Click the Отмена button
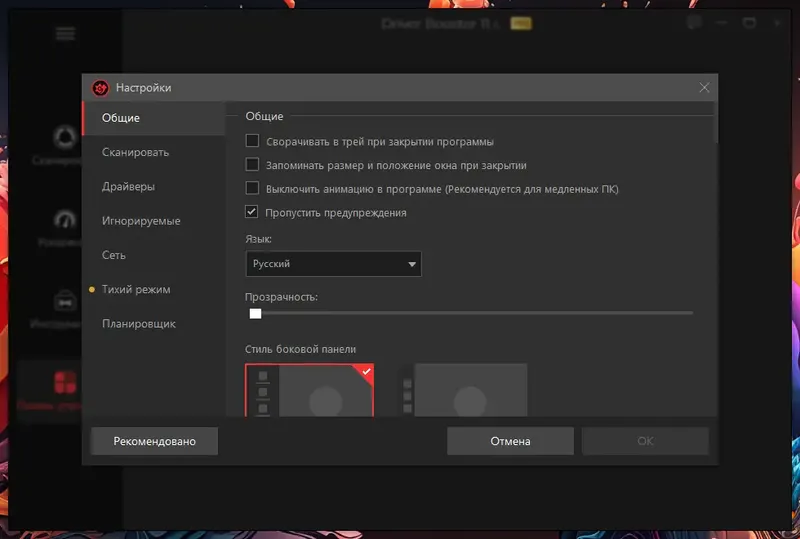The image size is (800, 539). point(510,441)
